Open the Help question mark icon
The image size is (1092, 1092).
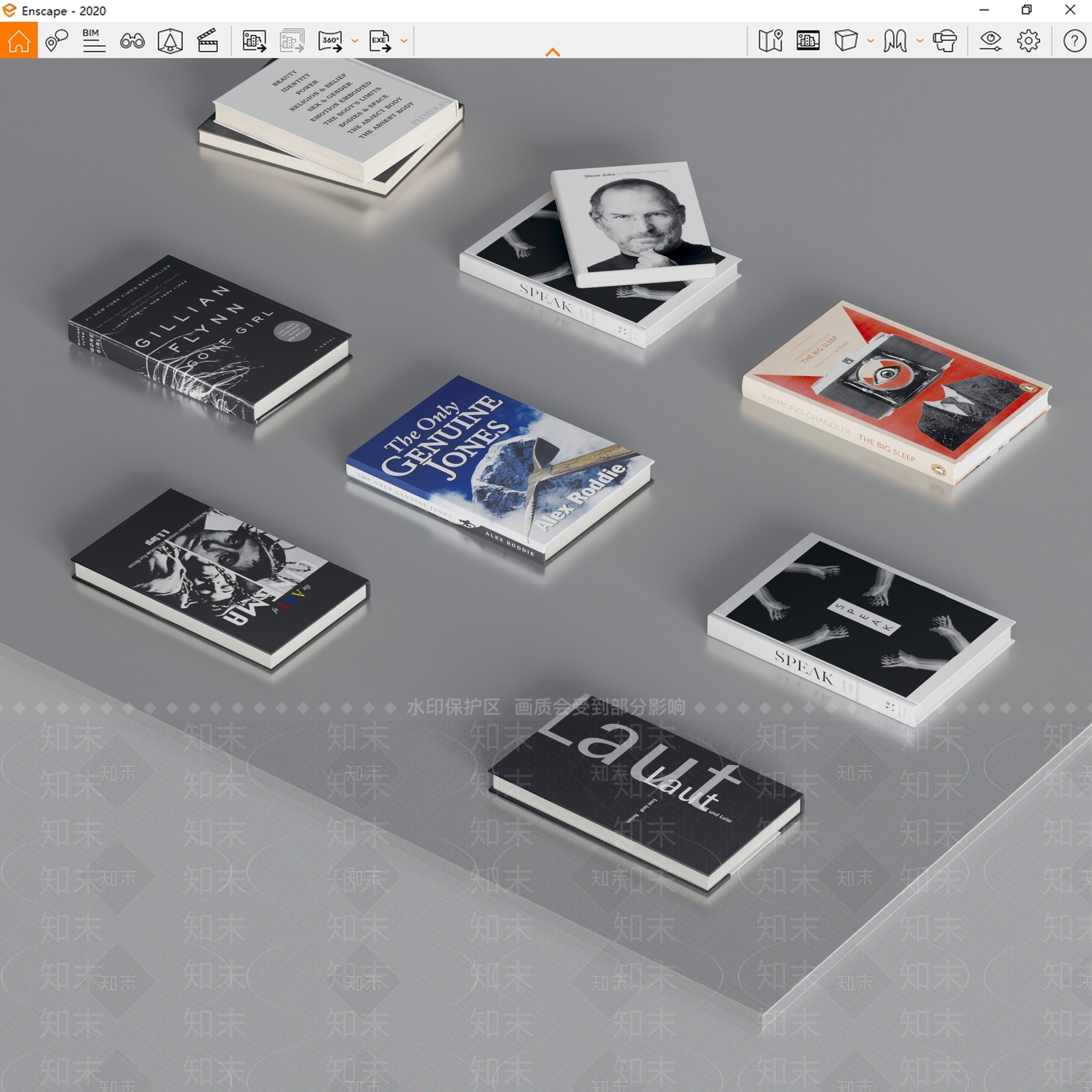pos(1074,41)
